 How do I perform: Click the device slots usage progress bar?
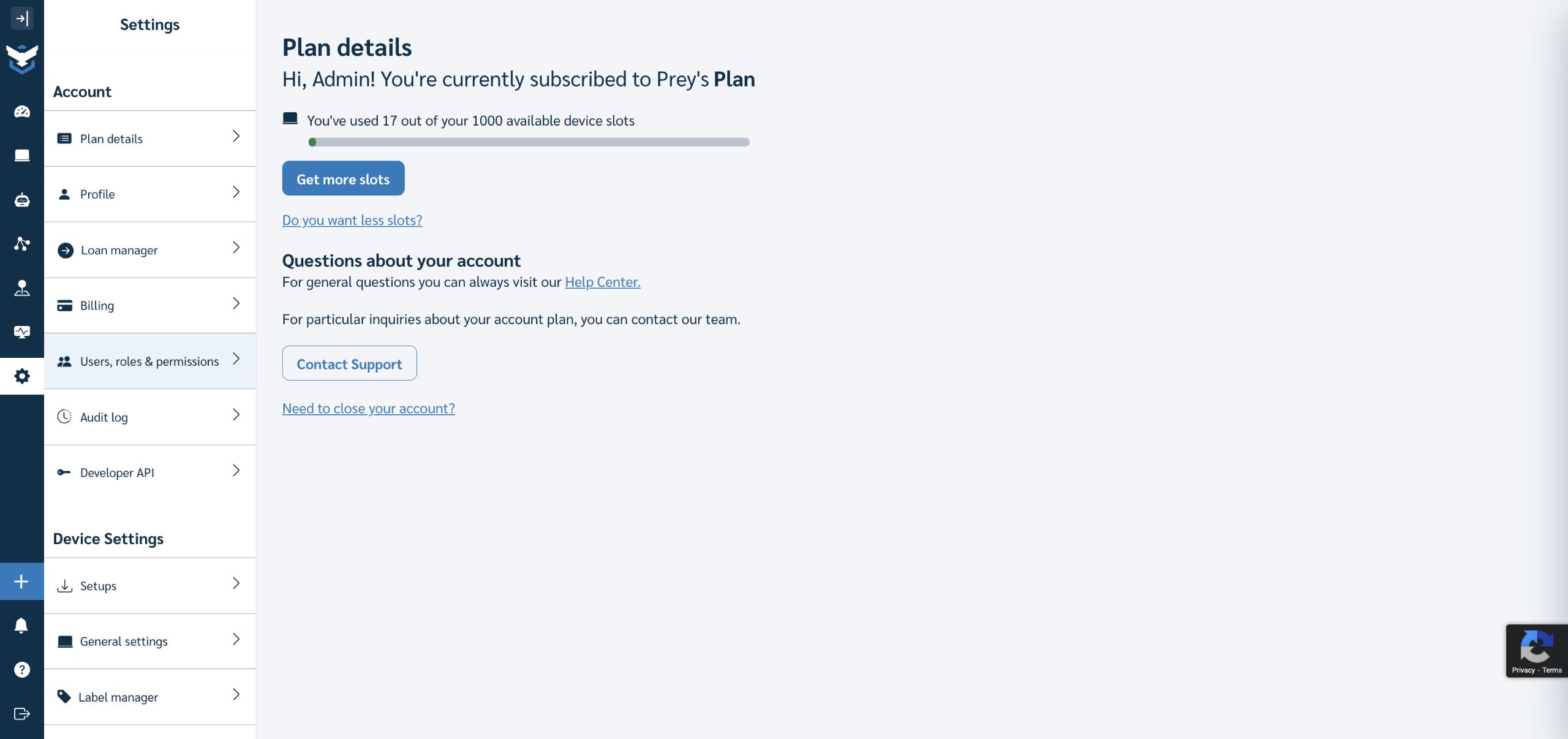point(529,142)
